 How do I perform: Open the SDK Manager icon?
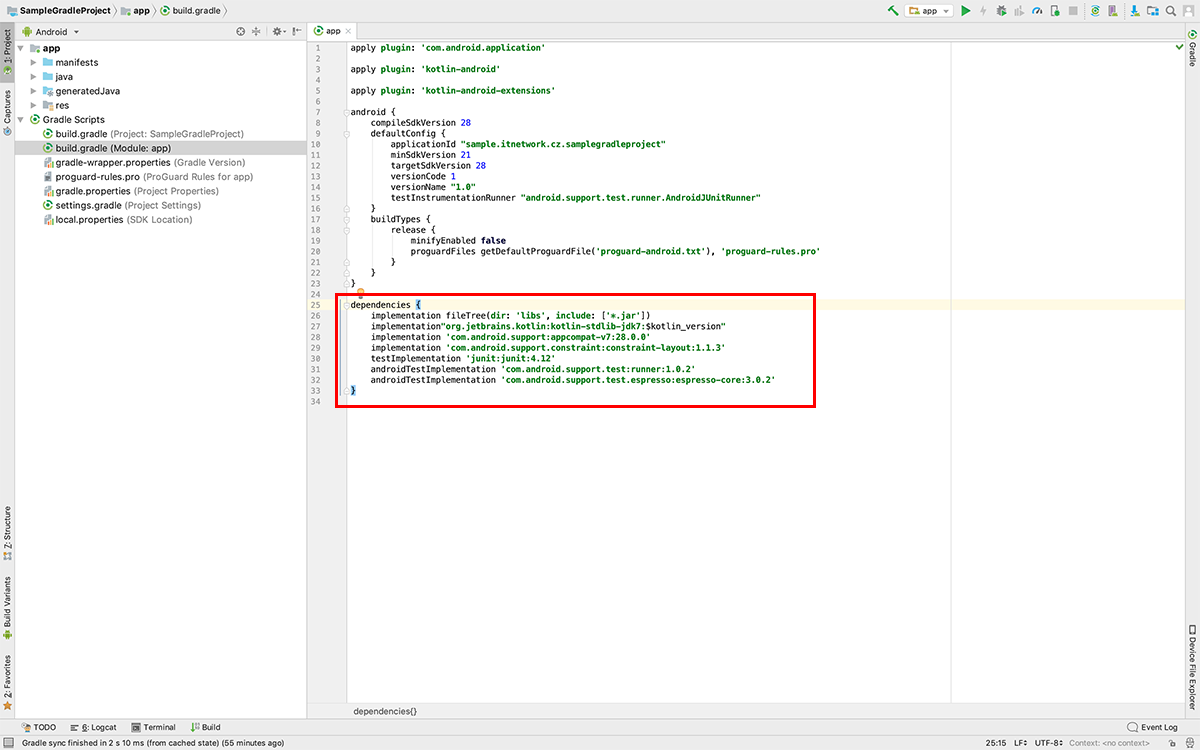point(1135,10)
